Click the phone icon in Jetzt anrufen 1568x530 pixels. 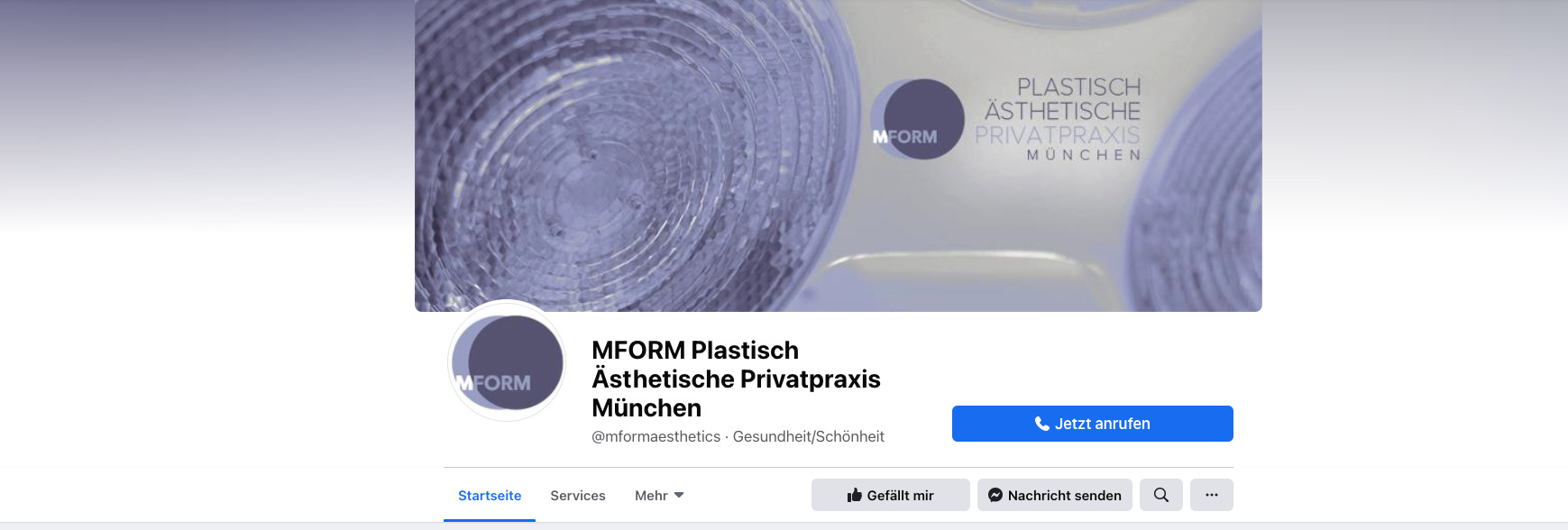pos(1042,424)
